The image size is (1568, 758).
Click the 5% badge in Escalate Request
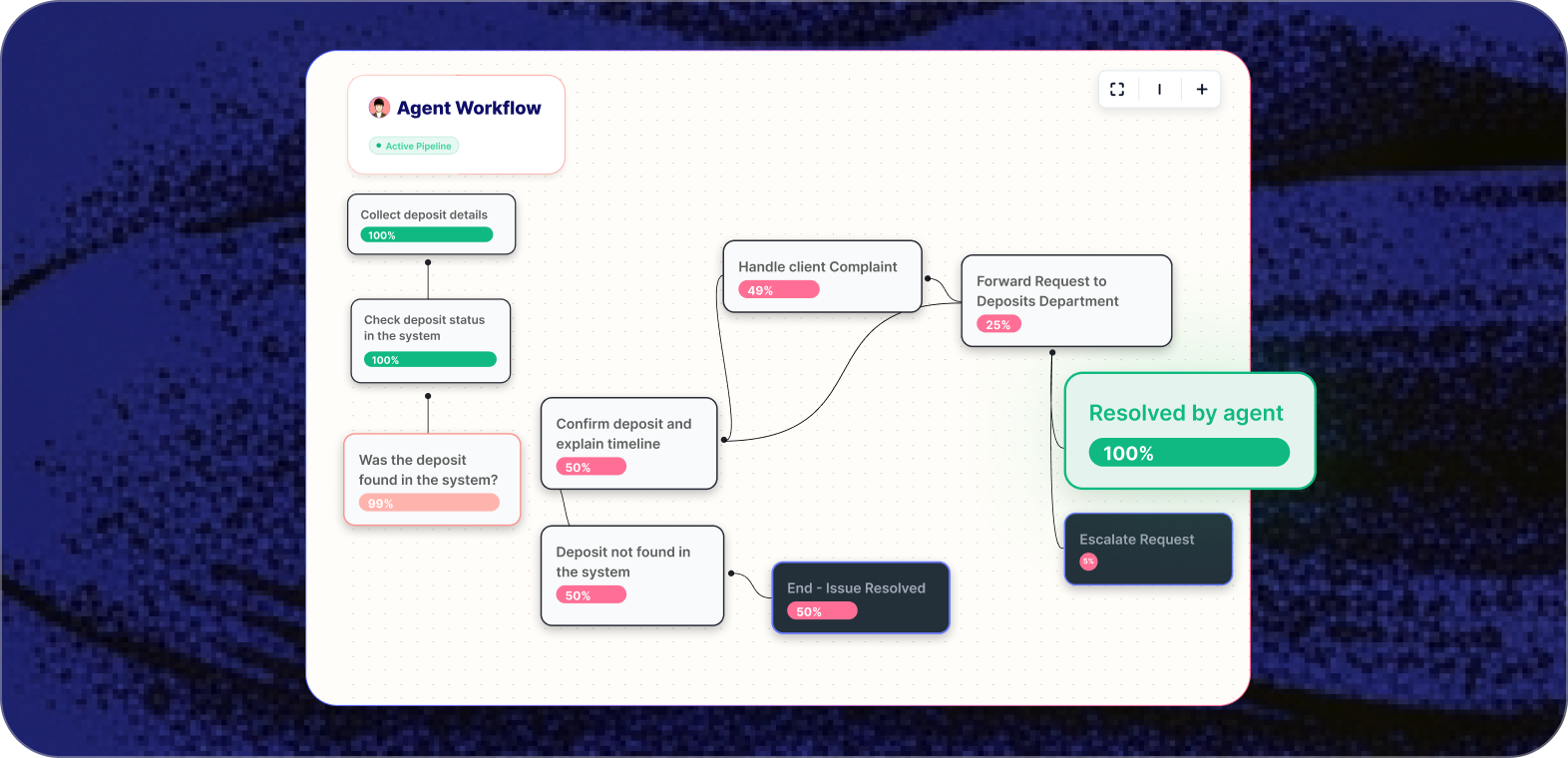[x=1088, y=562]
